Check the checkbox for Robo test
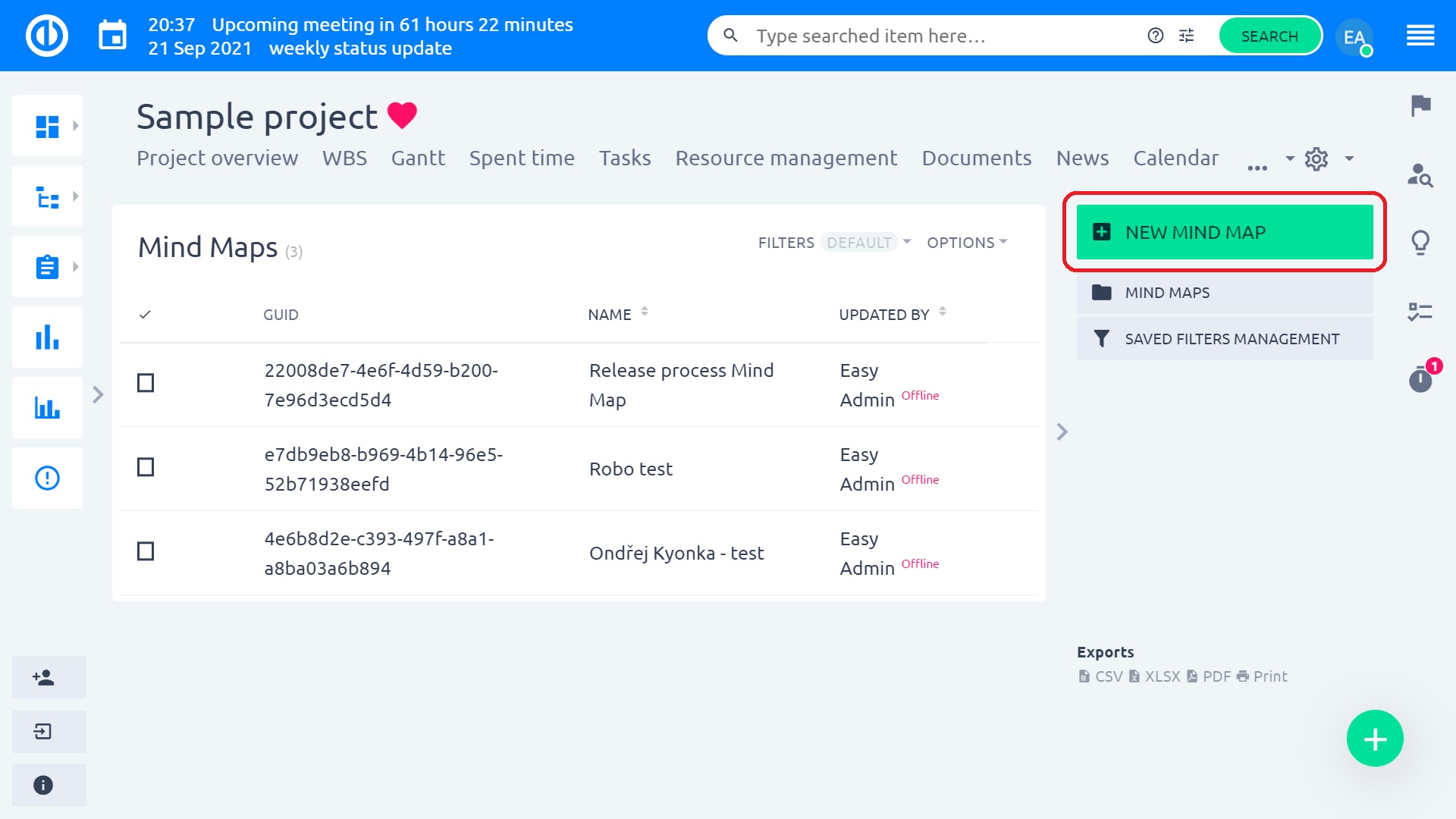 pos(145,468)
